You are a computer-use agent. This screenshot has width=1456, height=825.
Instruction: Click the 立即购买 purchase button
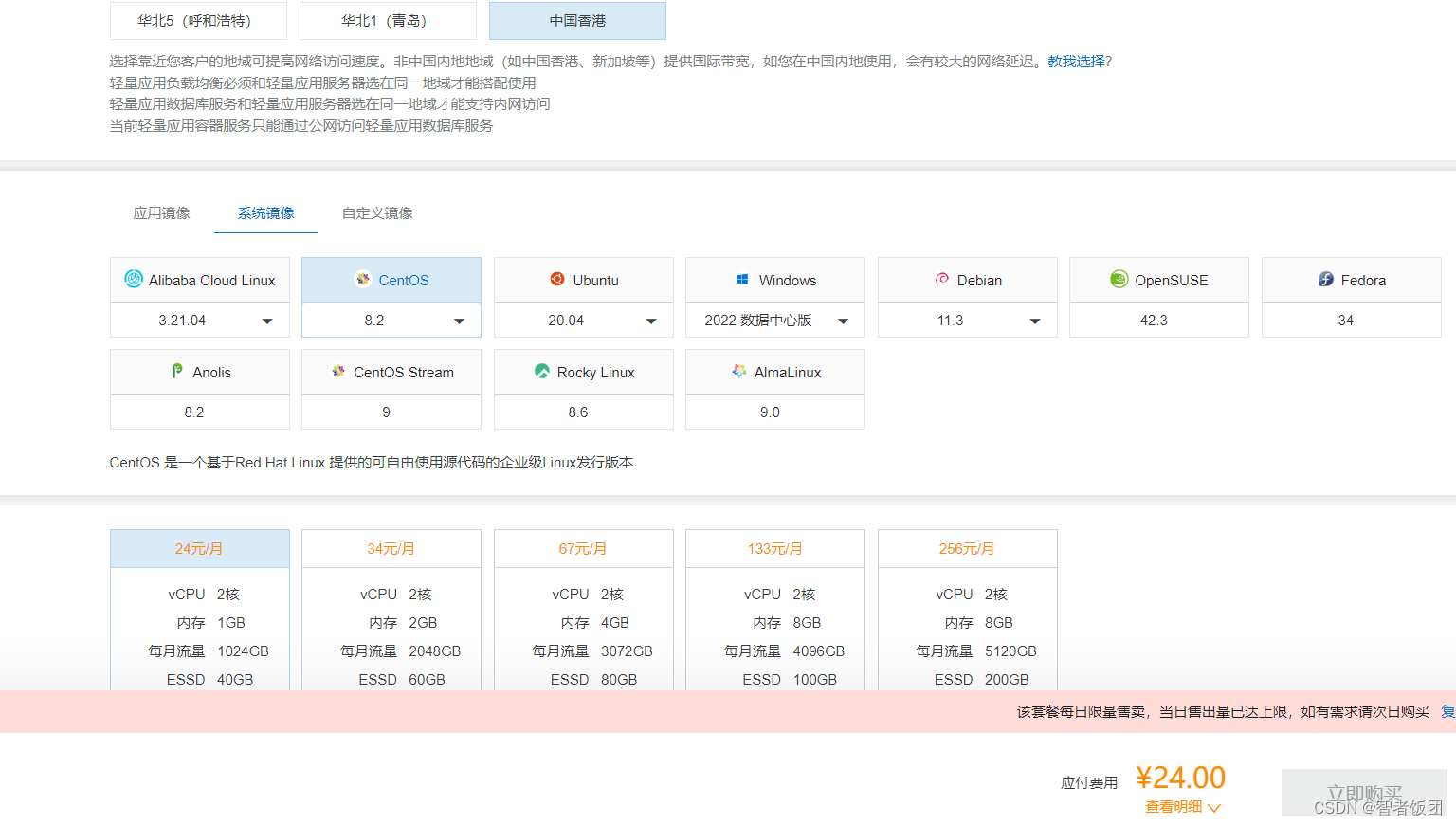1364,793
